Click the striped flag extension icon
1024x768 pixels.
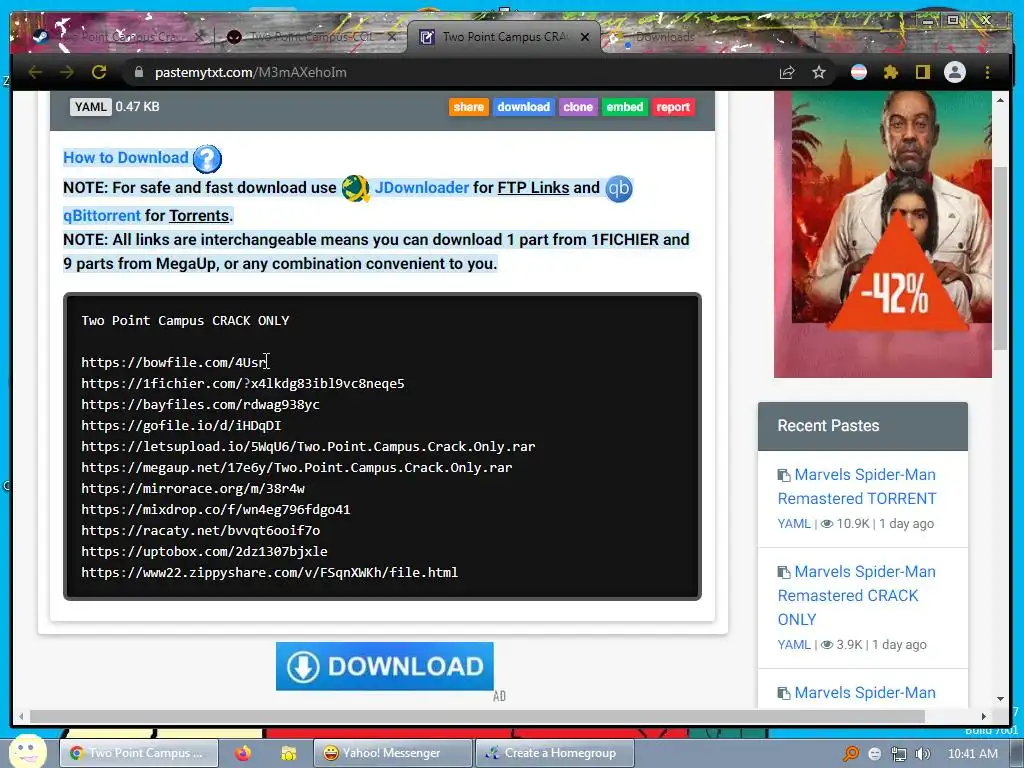[x=859, y=72]
